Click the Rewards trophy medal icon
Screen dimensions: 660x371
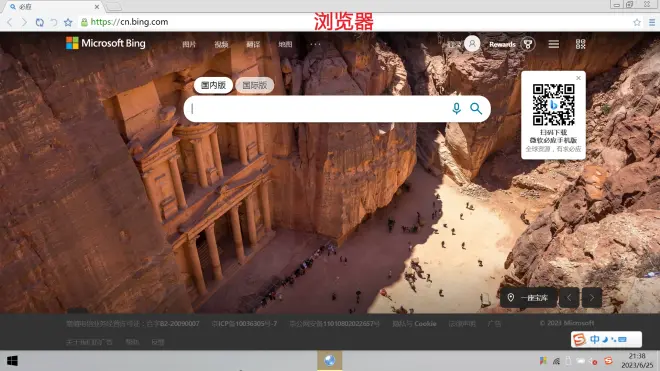click(528, 44)
